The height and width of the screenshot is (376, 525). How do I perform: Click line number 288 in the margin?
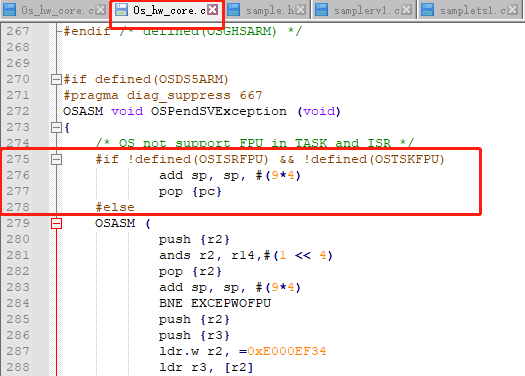coord(18,367)
